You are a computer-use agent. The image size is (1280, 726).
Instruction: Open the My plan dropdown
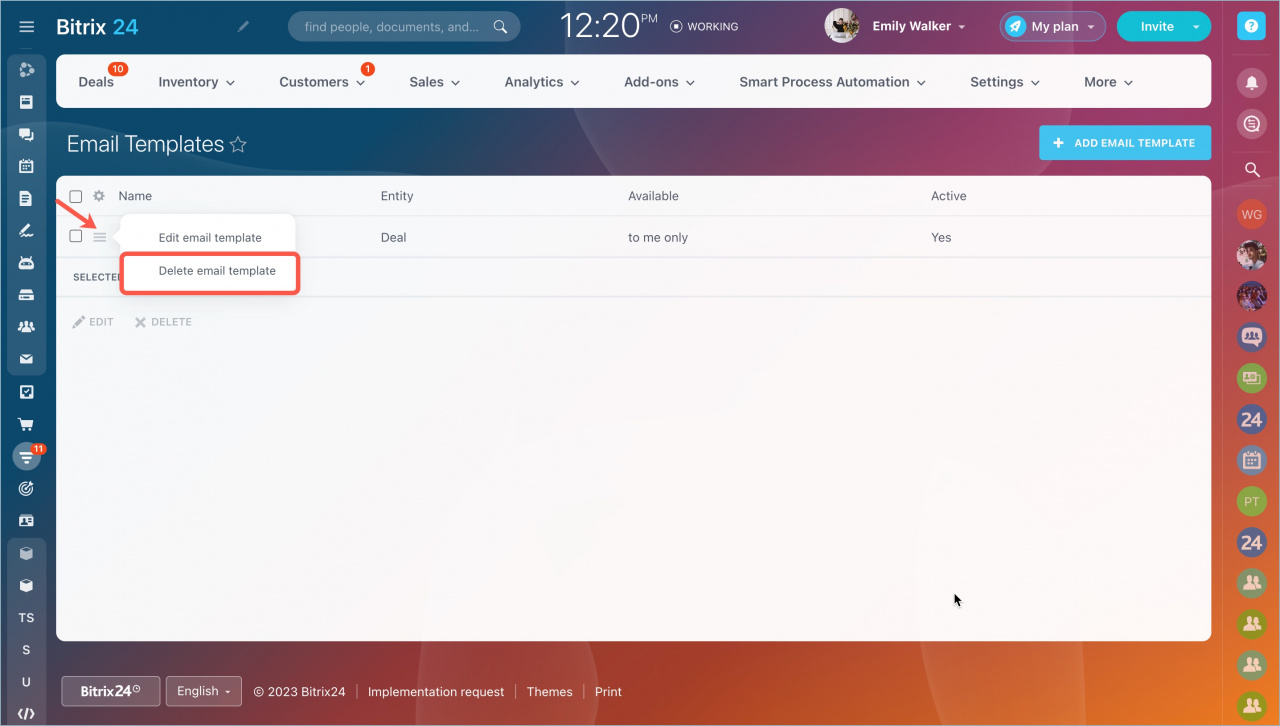1052,27
